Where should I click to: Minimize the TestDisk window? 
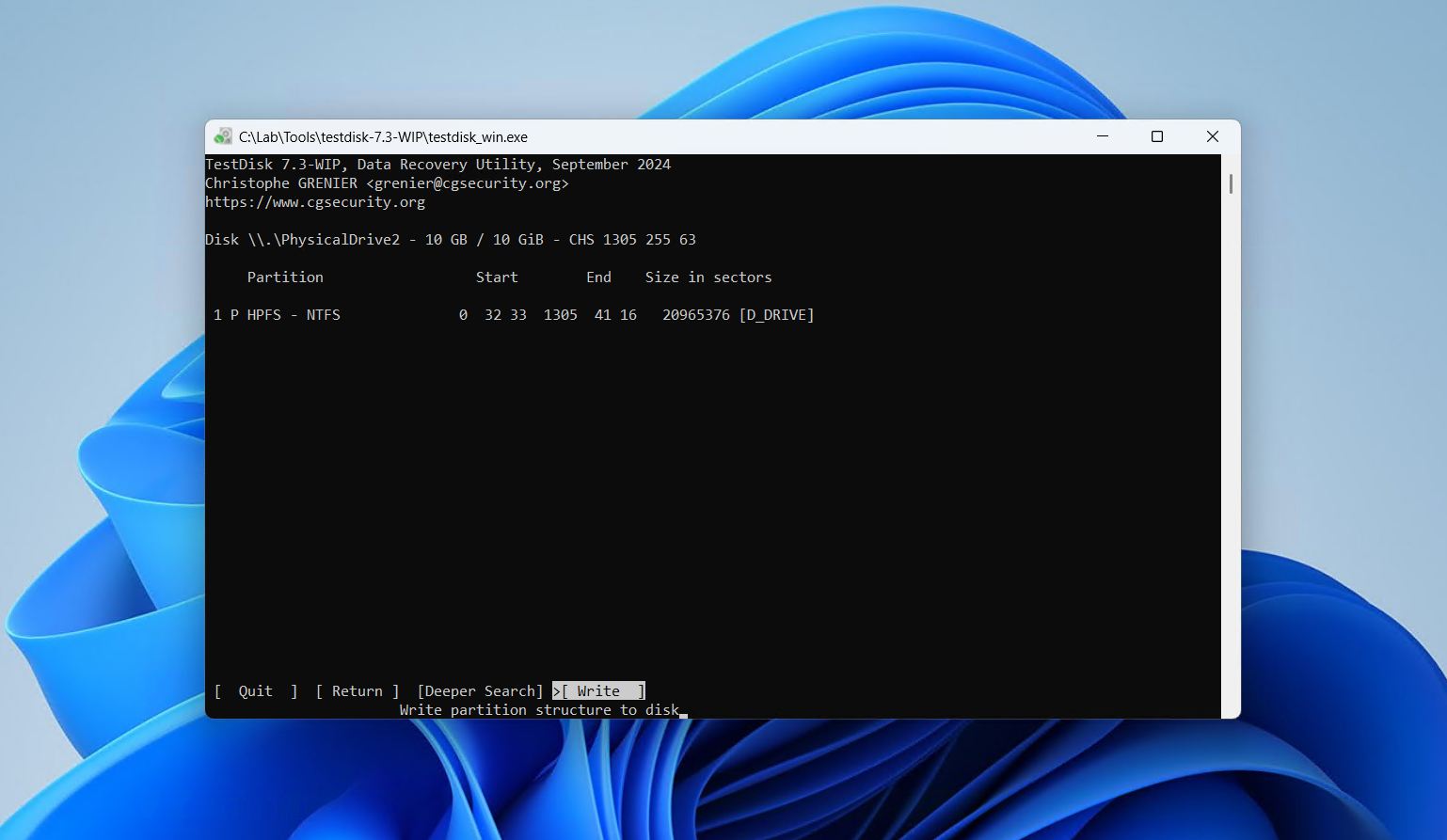click(x=1103, y=136)
